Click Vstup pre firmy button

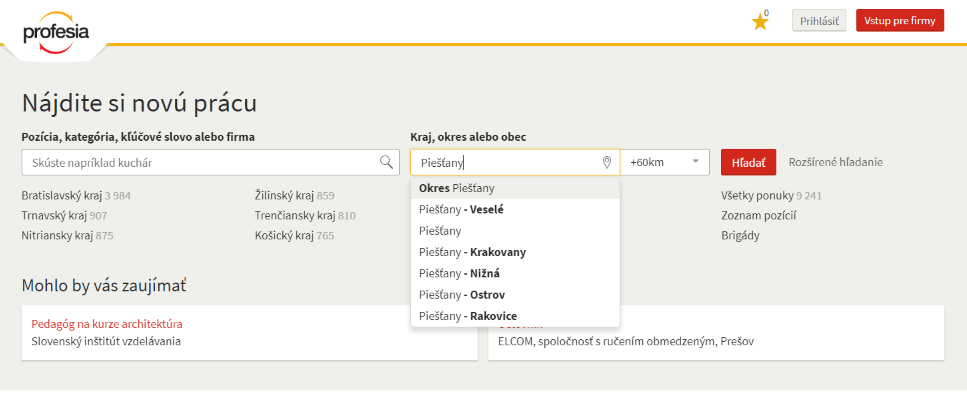[900, 20]
